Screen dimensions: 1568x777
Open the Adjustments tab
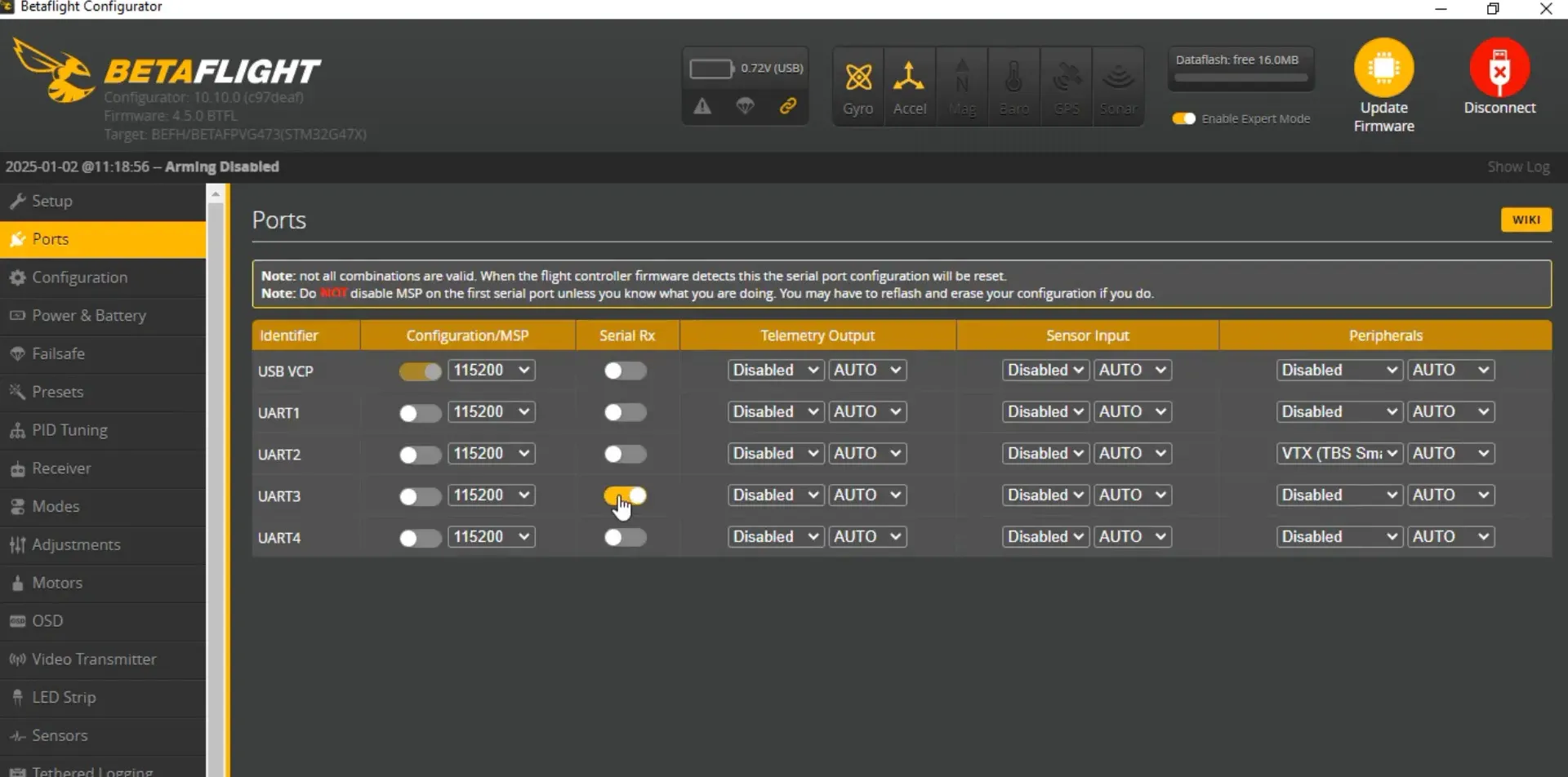(x=103, y=545)
